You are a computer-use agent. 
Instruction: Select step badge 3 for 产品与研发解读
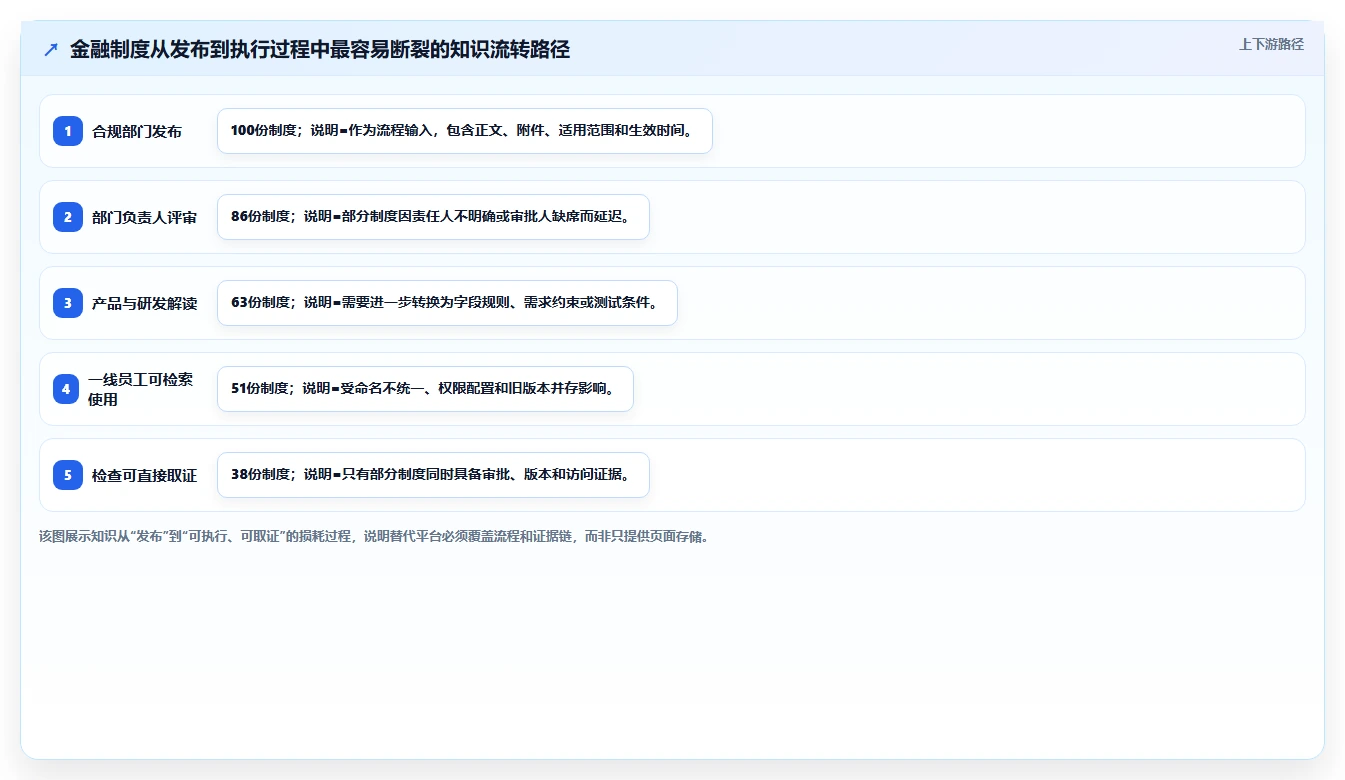click(x=68, y=303)
